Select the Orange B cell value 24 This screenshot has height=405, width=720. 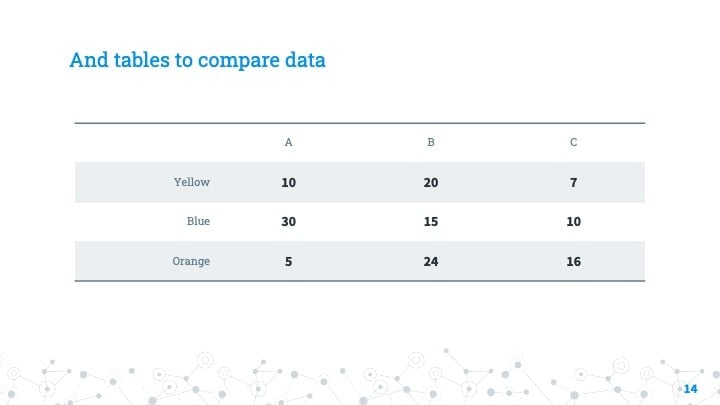pyautogui.click(x=431, y=262)
